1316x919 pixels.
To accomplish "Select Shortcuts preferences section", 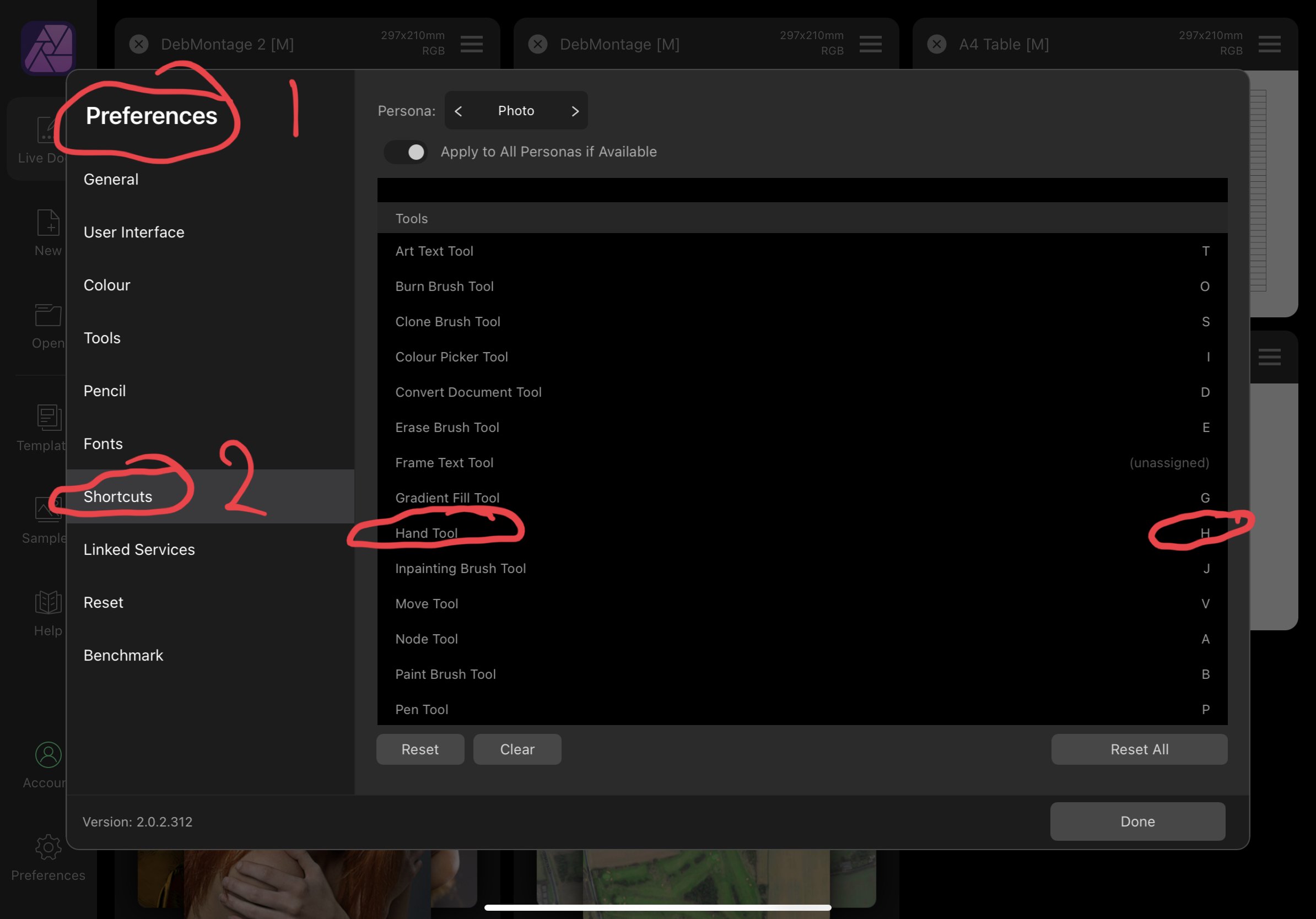I will 210,496.
